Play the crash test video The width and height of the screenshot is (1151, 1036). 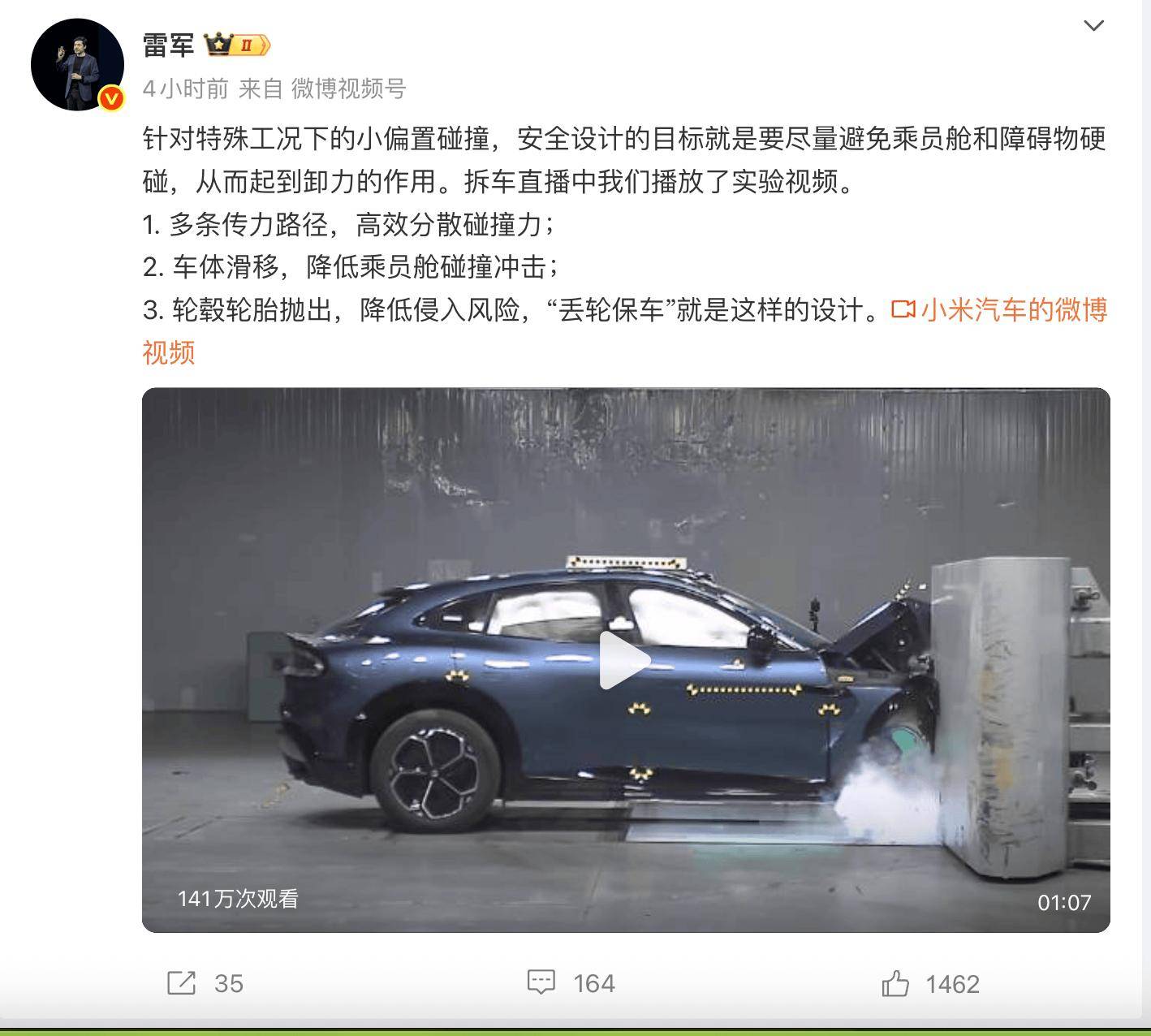[625, 660]
